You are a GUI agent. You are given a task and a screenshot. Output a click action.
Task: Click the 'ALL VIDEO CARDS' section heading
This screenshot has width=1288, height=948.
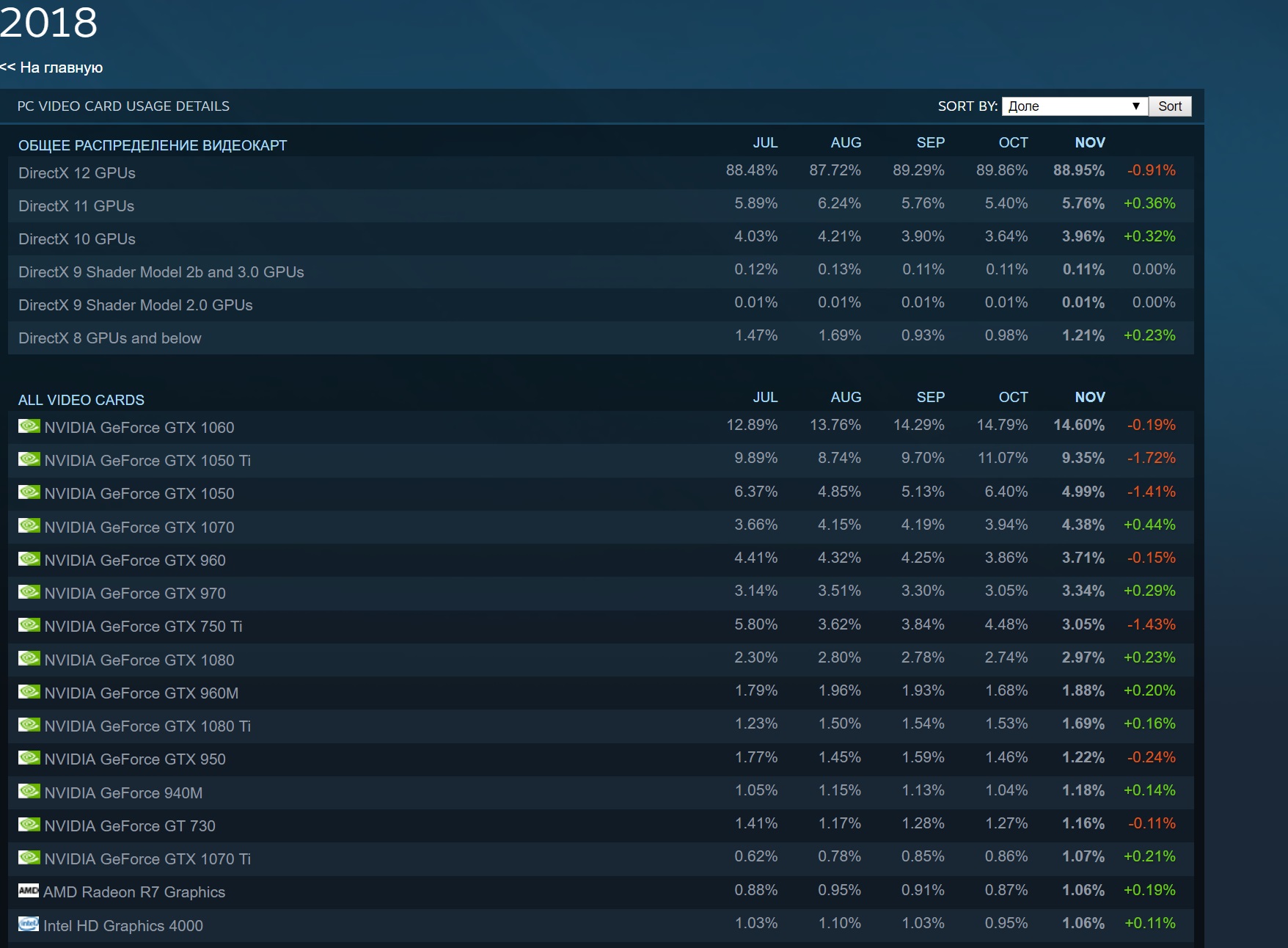click(x=81, y=400)
